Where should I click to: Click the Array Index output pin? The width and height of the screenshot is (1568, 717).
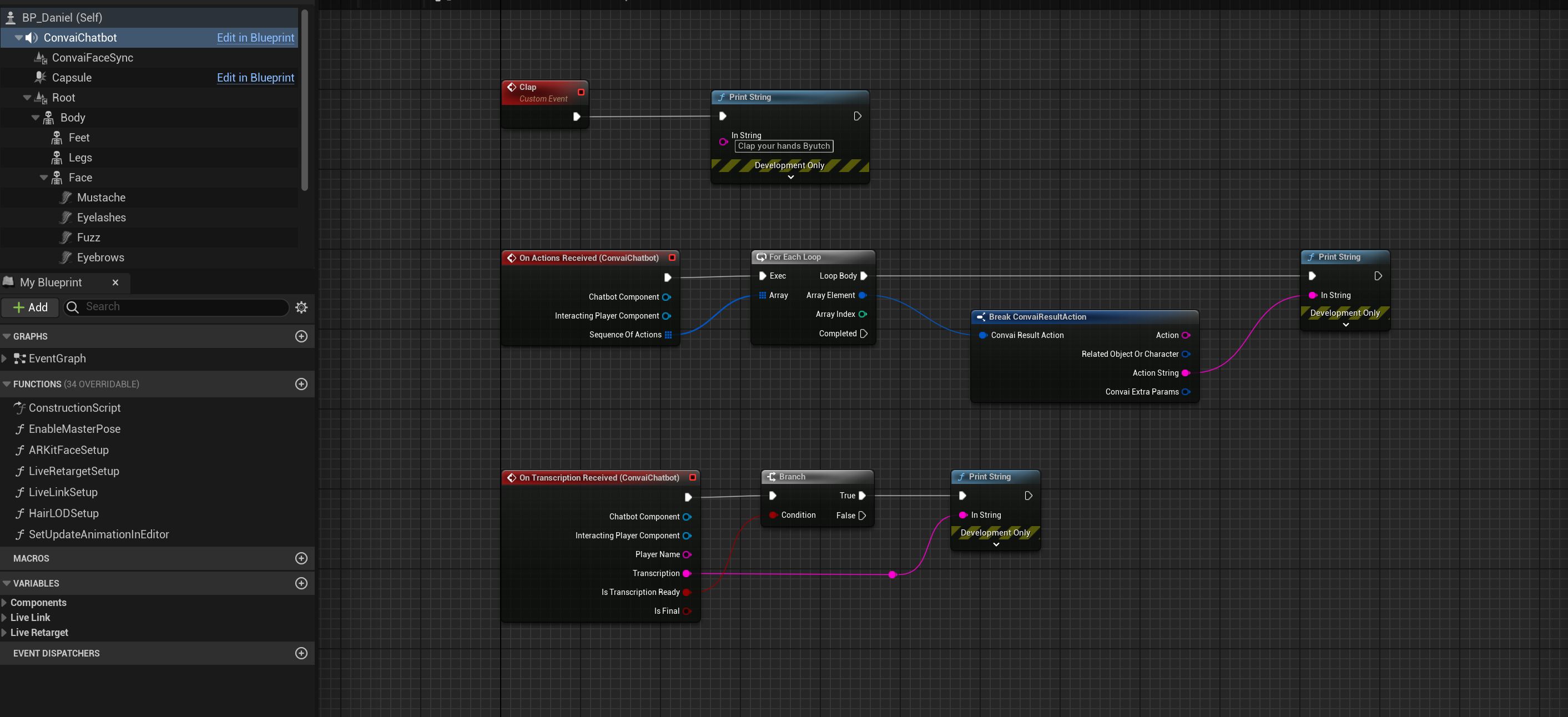click(x=863, y=314)
